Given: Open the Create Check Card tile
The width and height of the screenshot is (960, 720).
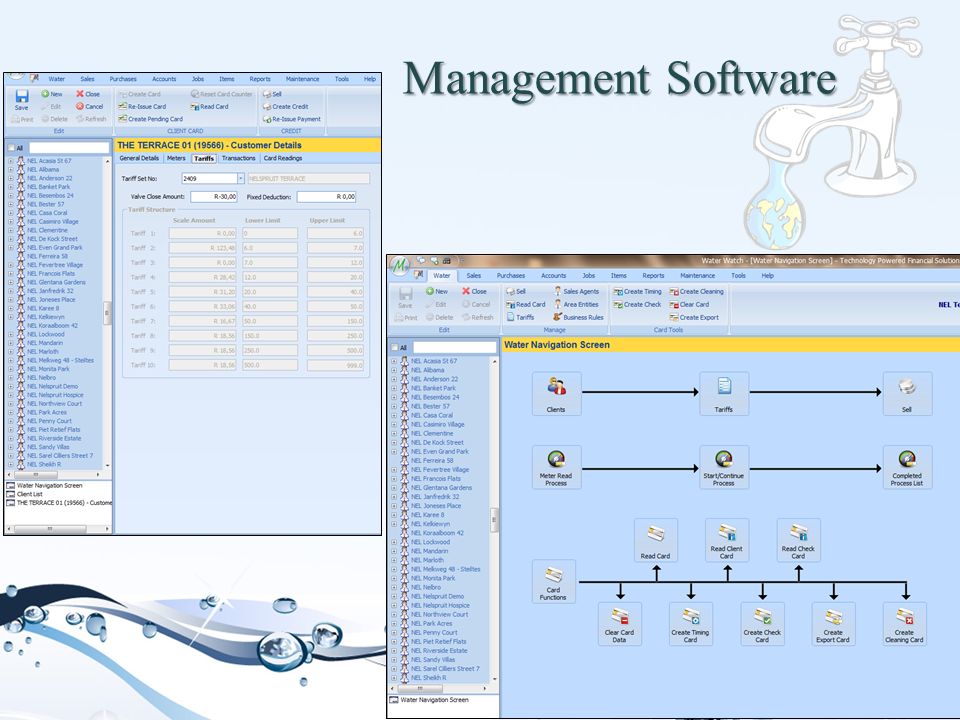Looking at the screenshot, I should (762, 624).
